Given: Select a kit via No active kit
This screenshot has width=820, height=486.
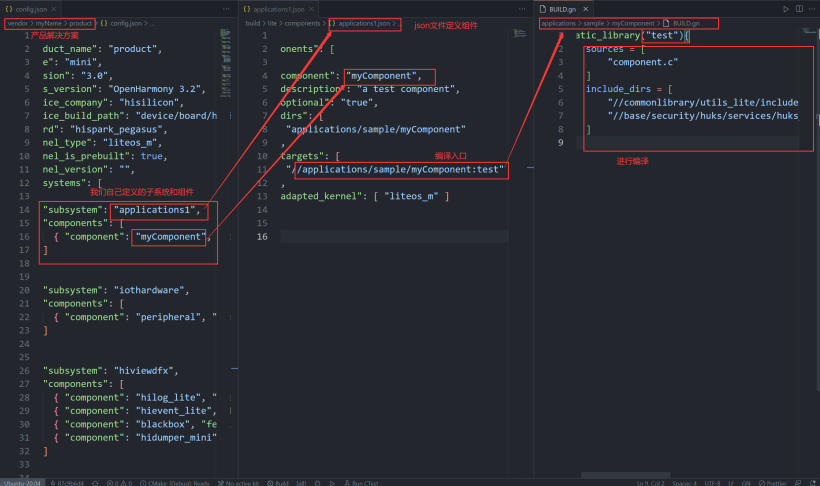Looking at the screenshot, I should pyautogui.click(x=238, y=483).
